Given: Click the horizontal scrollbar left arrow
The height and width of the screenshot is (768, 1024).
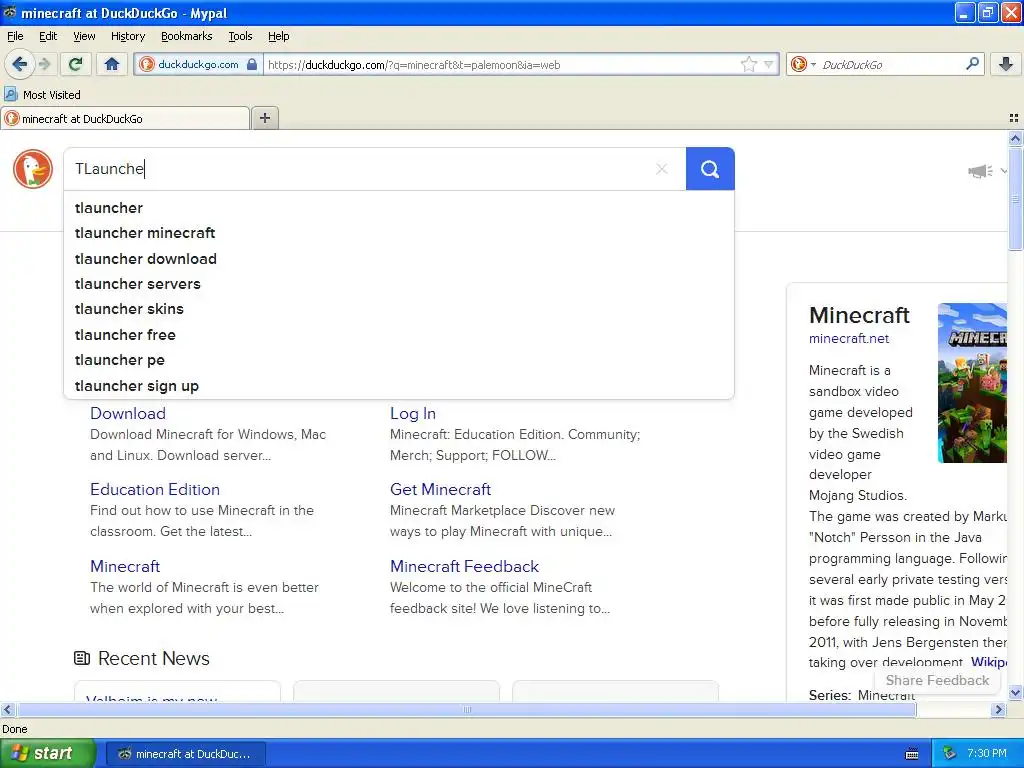Looking at the screenshot, I should click(x=7, y=709).
